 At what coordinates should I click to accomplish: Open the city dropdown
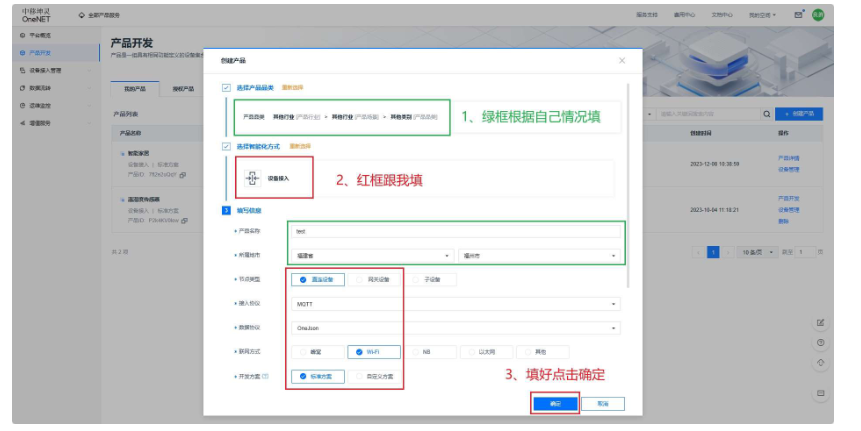(x=539, y=256)
